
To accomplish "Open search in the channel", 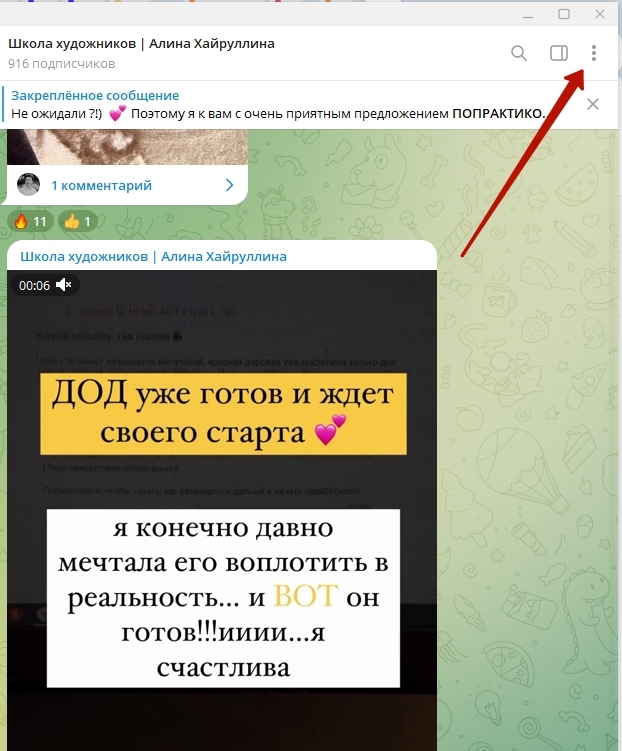I will (x=519, y=53).
